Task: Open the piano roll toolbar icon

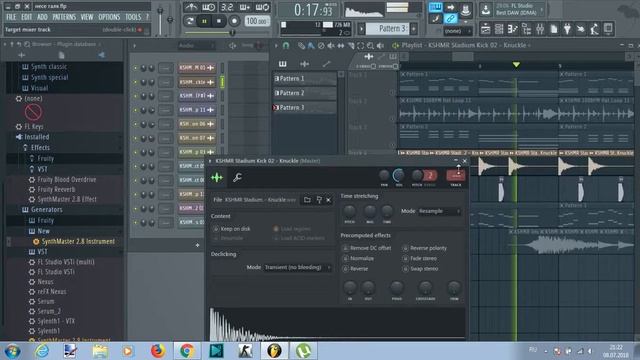Action: pos(512,29)
